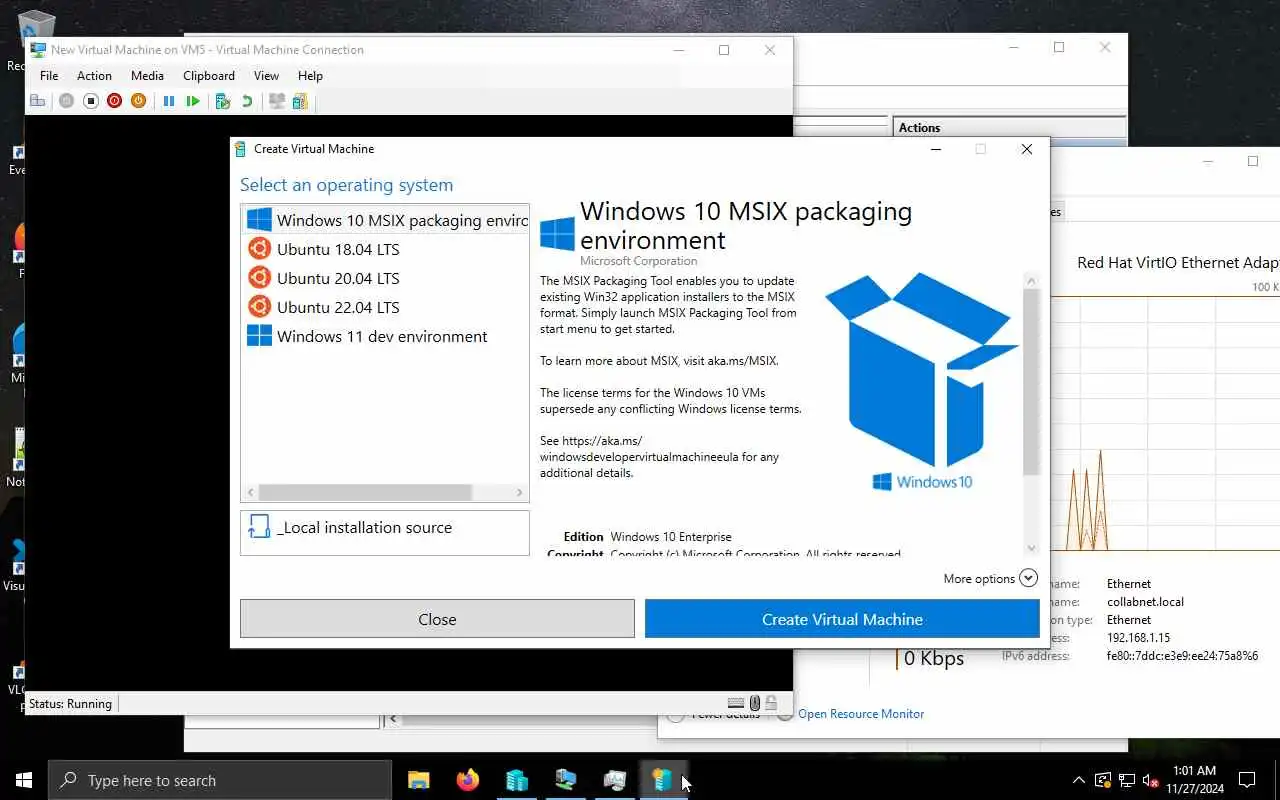
Task: Click the Local installation source icon
Action: 259,527
